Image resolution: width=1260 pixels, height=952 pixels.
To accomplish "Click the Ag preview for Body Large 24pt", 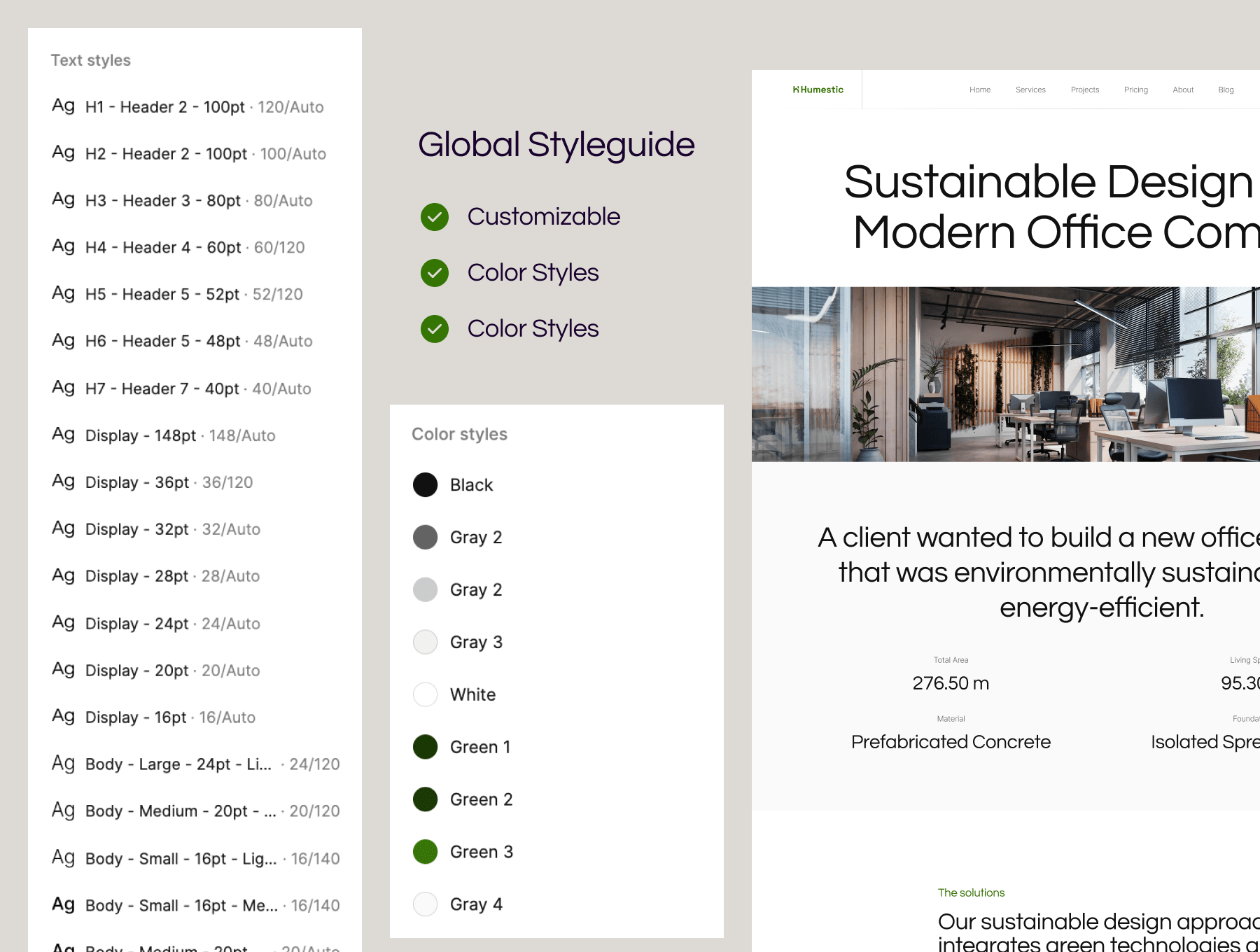I will (x=63, y=763).
